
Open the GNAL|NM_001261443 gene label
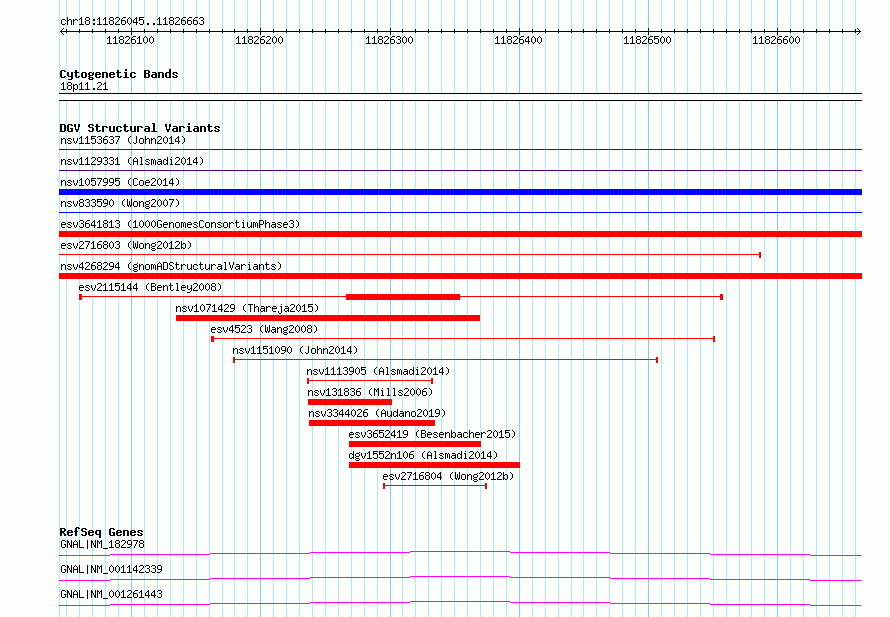[x=111, y=594]
